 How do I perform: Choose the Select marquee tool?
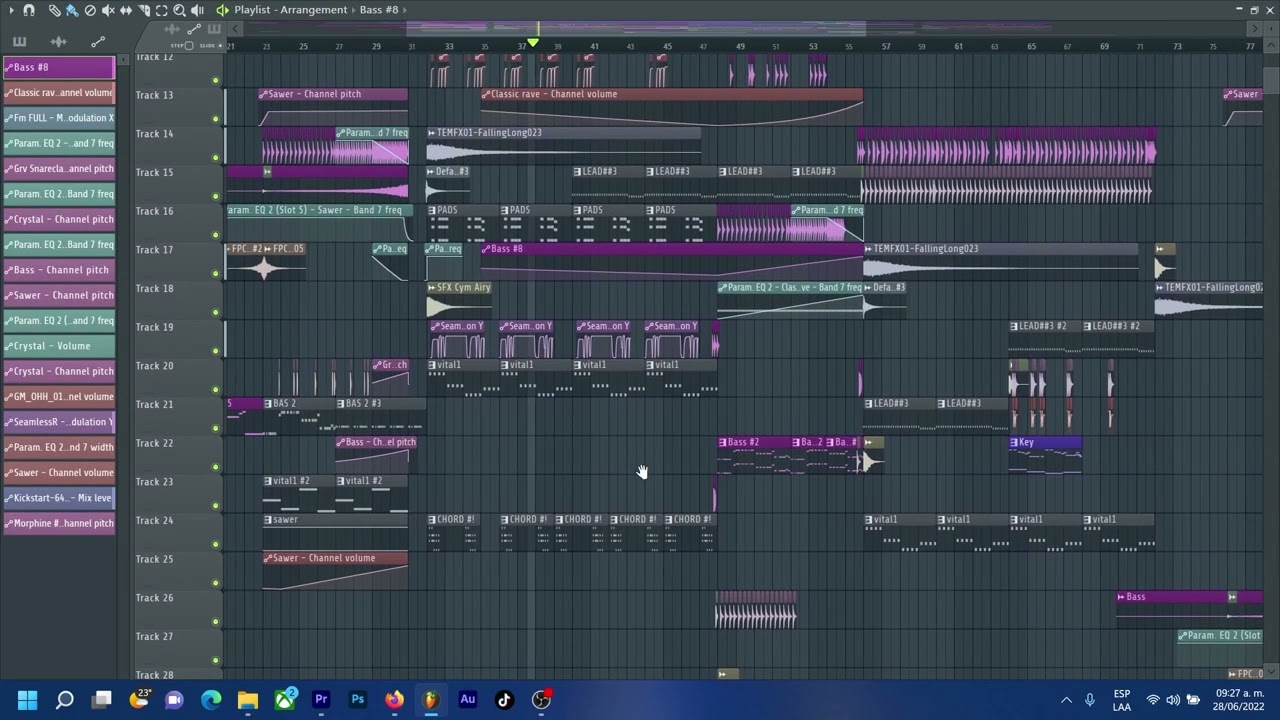coord(161,10)
